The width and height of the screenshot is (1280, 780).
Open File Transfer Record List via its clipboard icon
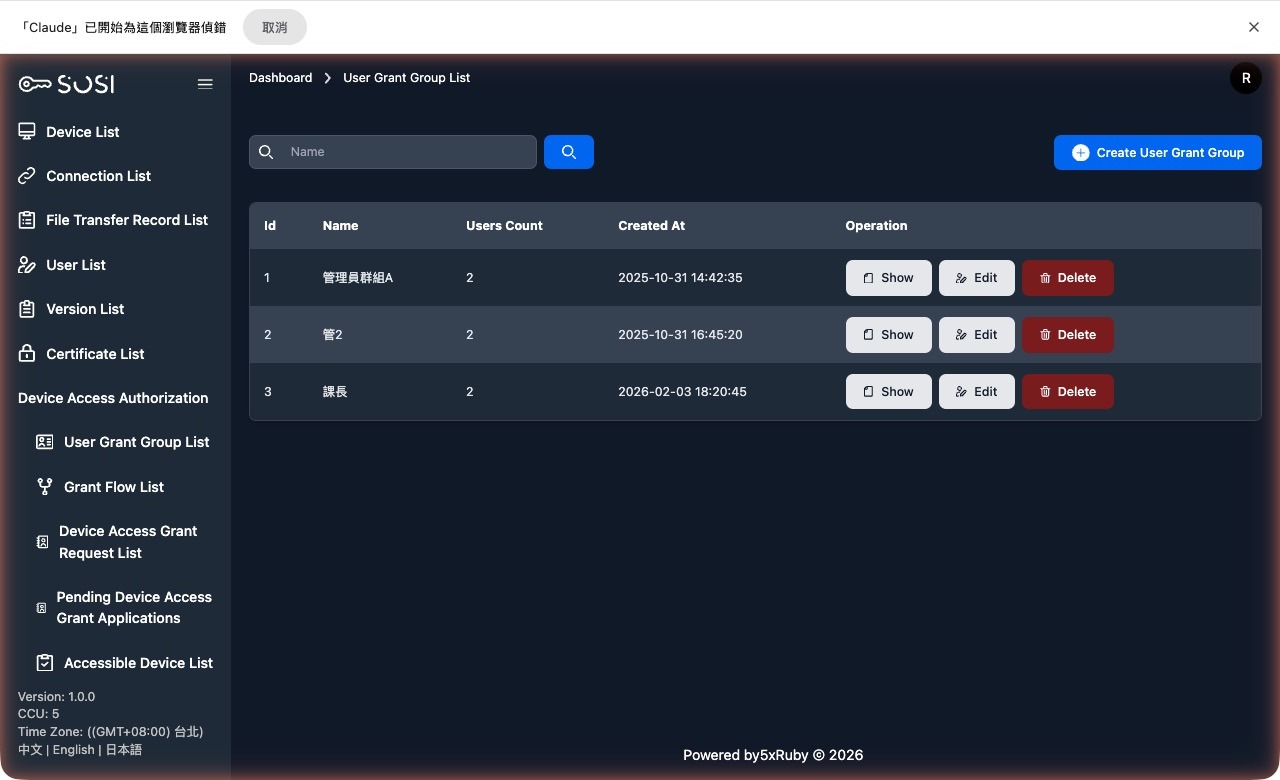(x=26, y=220)
